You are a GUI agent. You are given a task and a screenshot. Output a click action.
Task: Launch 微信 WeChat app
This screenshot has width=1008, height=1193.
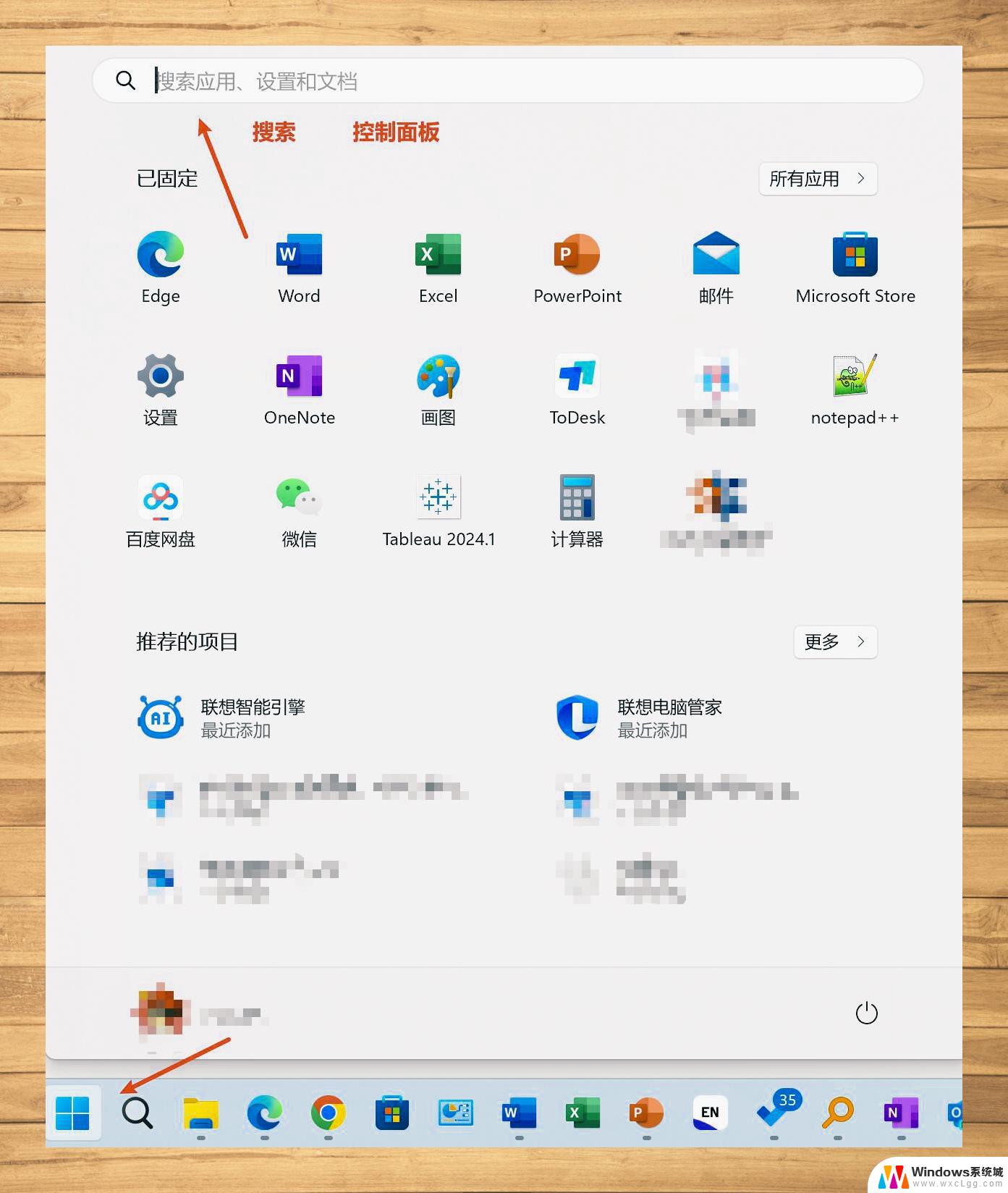[x=299, y=510]
